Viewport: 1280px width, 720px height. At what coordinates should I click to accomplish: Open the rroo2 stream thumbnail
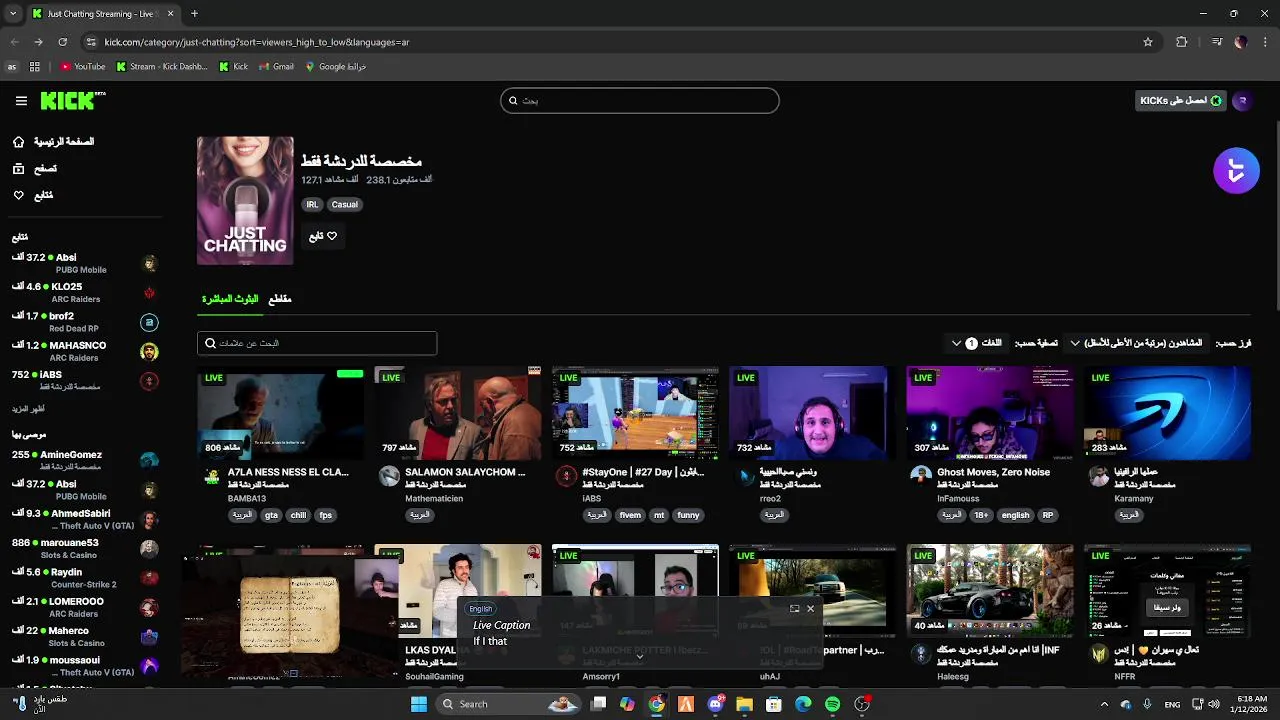813,412
